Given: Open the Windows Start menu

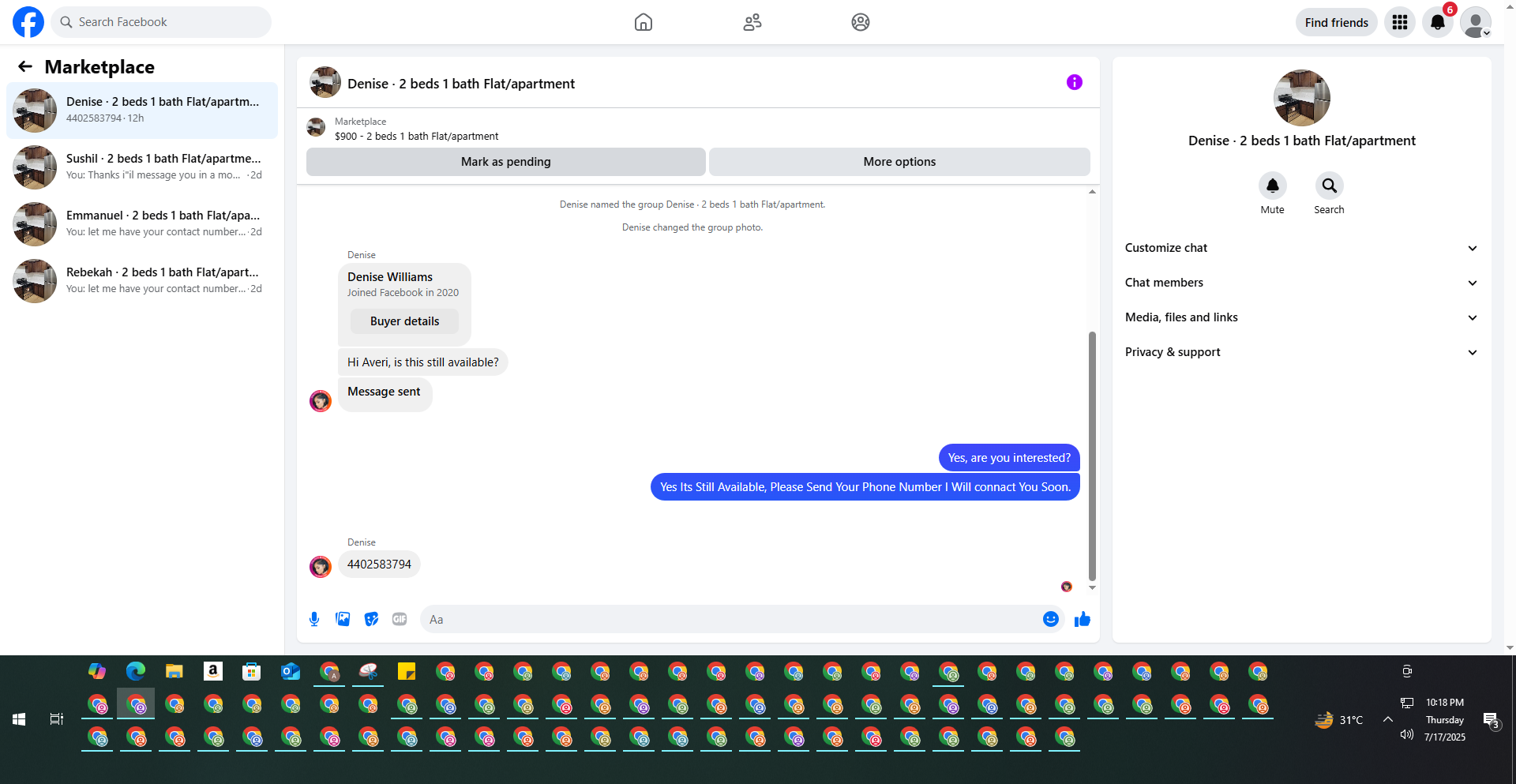Looking at the screenshot, I should [x=19, y=719].
